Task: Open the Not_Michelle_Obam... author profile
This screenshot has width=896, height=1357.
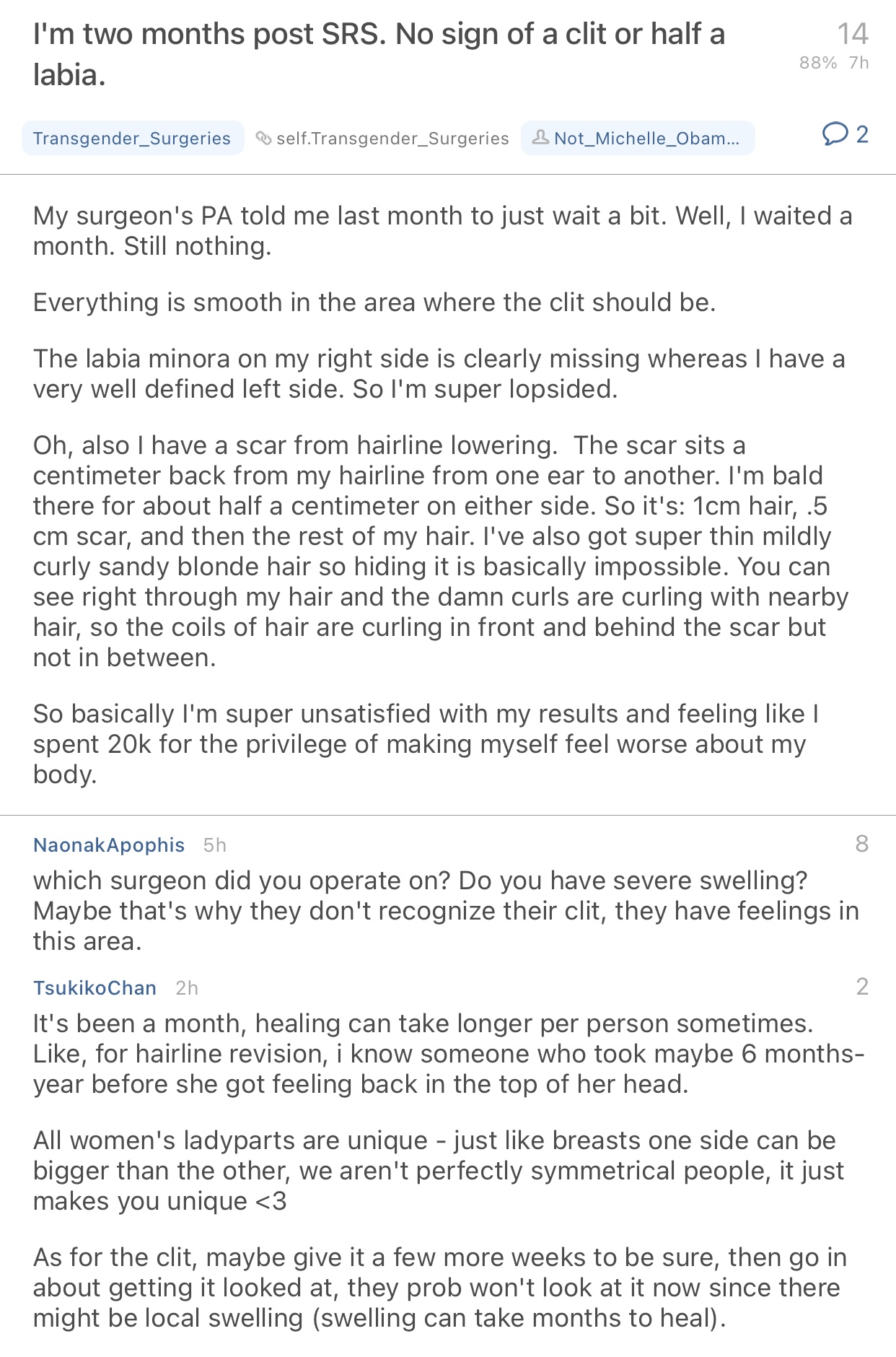Action: (x=646, y=138)
